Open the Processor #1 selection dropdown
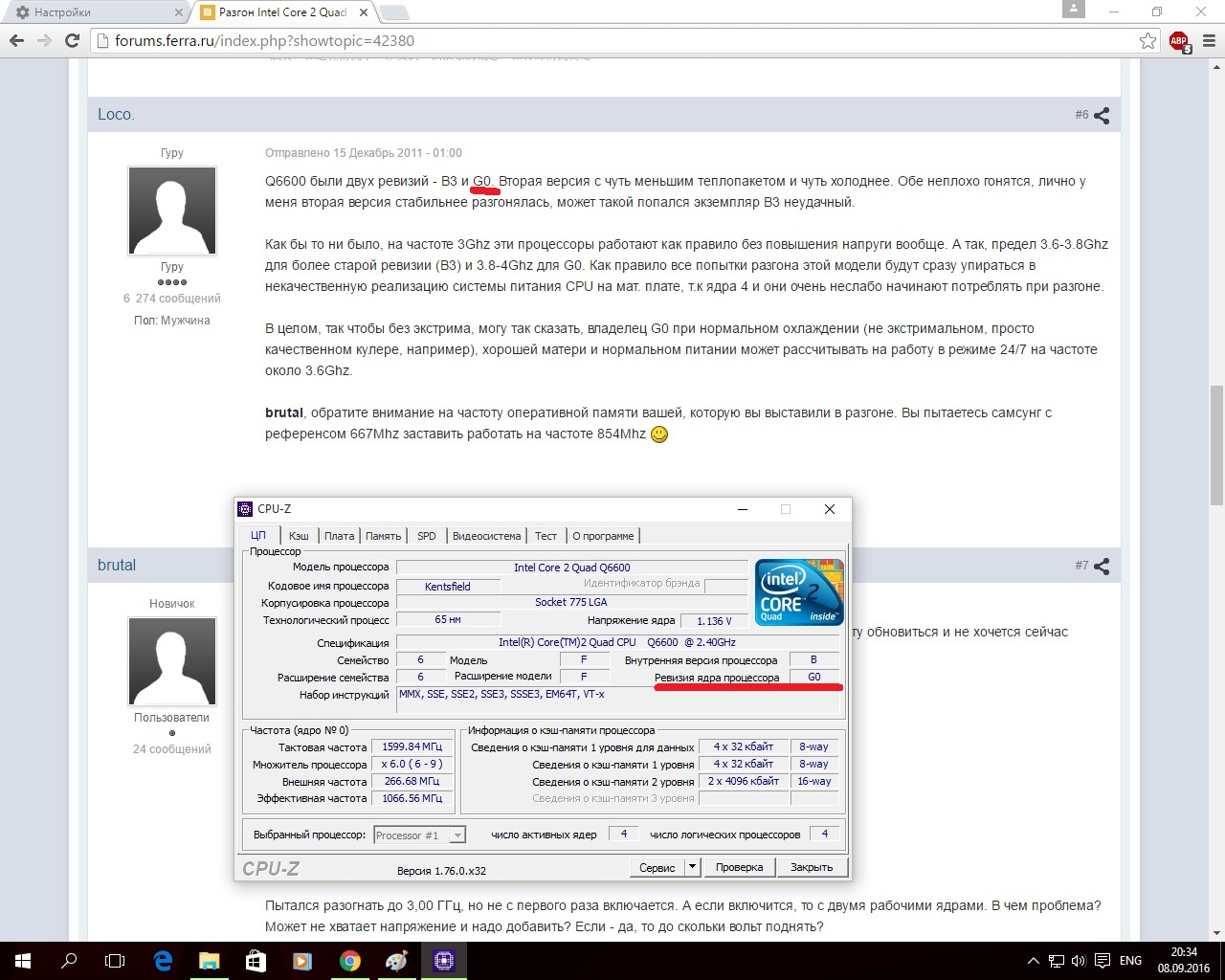Viewport: 1225px width, 980px height. (419, 835)
